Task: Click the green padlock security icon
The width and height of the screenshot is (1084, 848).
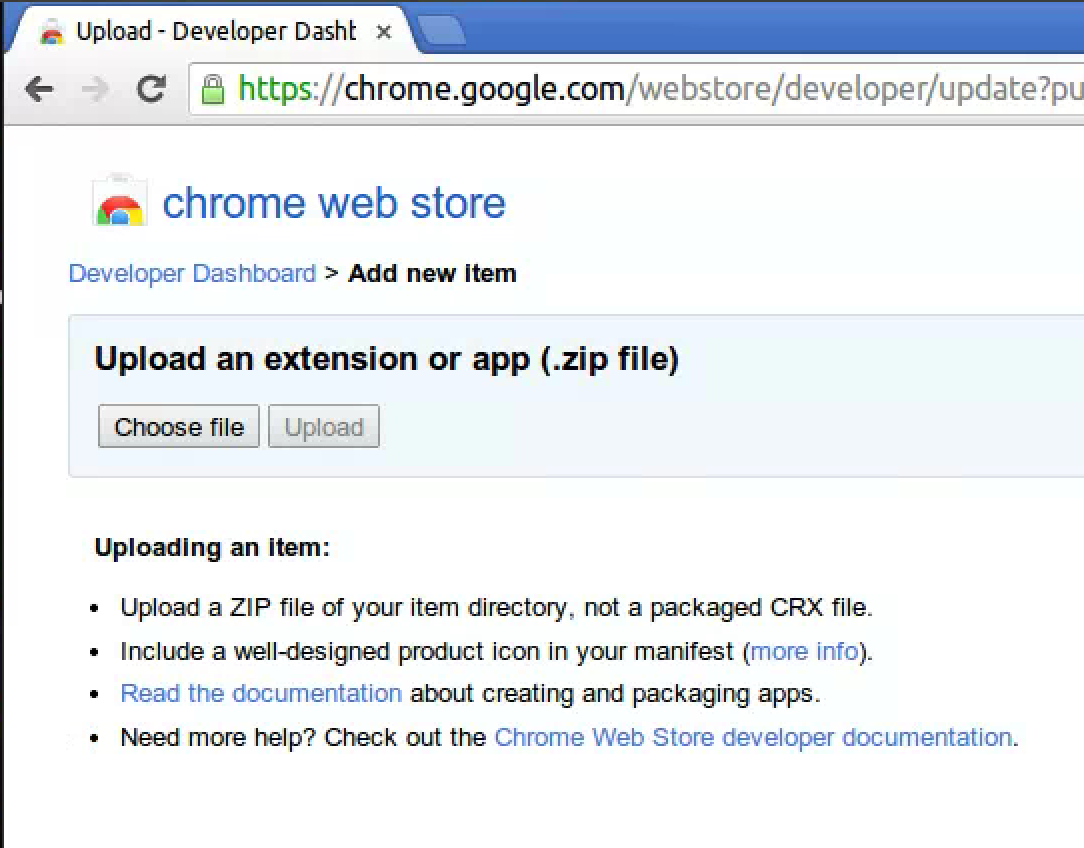Action: point(213,88)
